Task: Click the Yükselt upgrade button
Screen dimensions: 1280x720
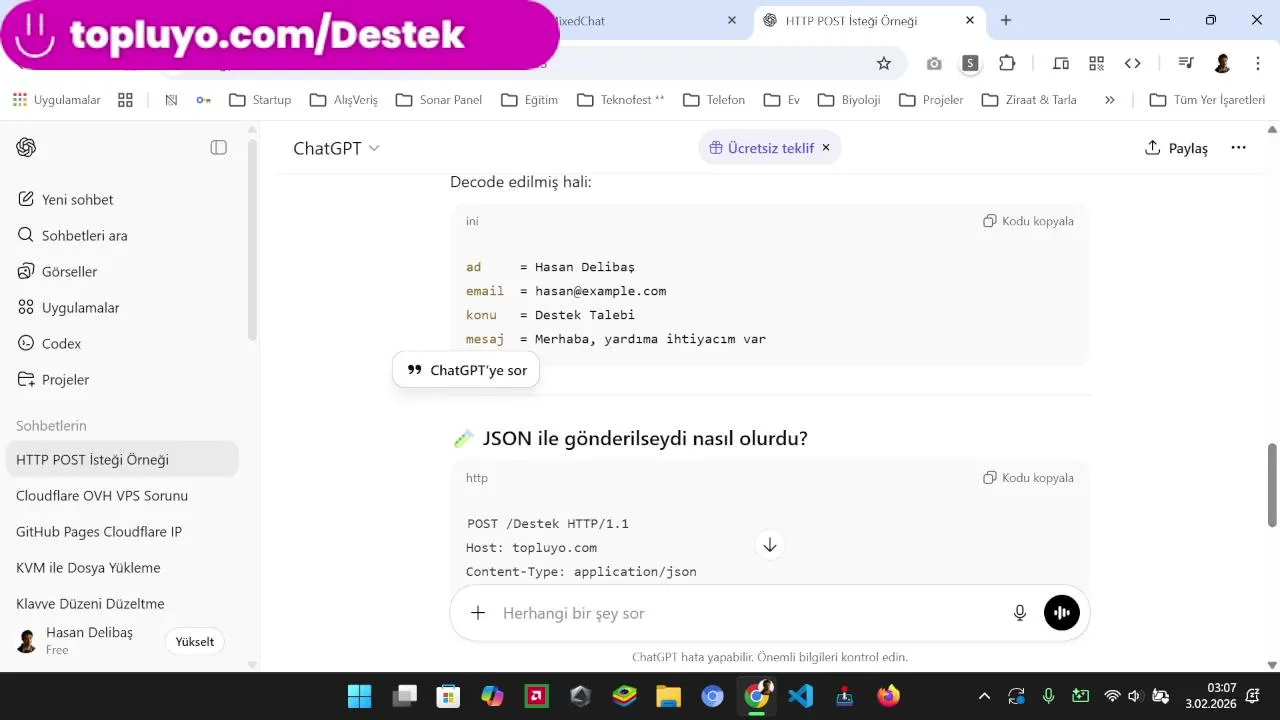Action: pyautogui.click(x=195, y=642)
